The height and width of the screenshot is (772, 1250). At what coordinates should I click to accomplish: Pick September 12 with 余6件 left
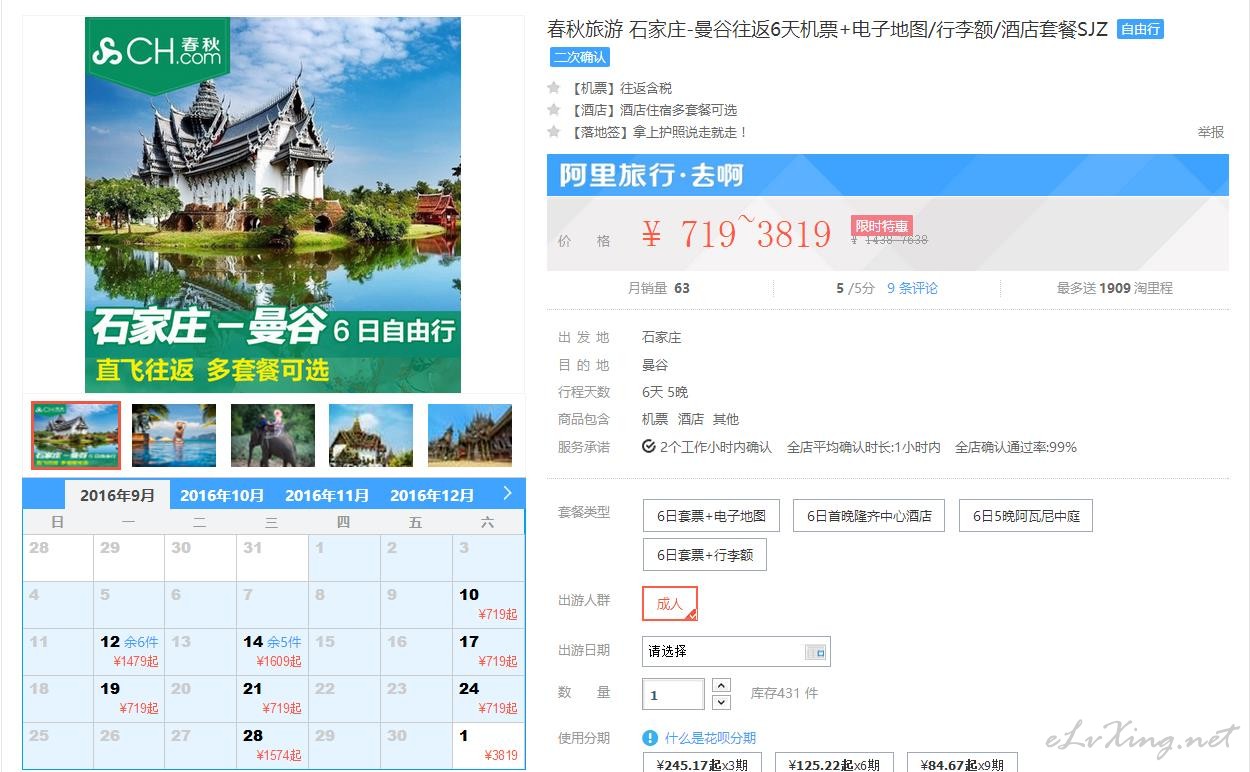coord(129,652)
